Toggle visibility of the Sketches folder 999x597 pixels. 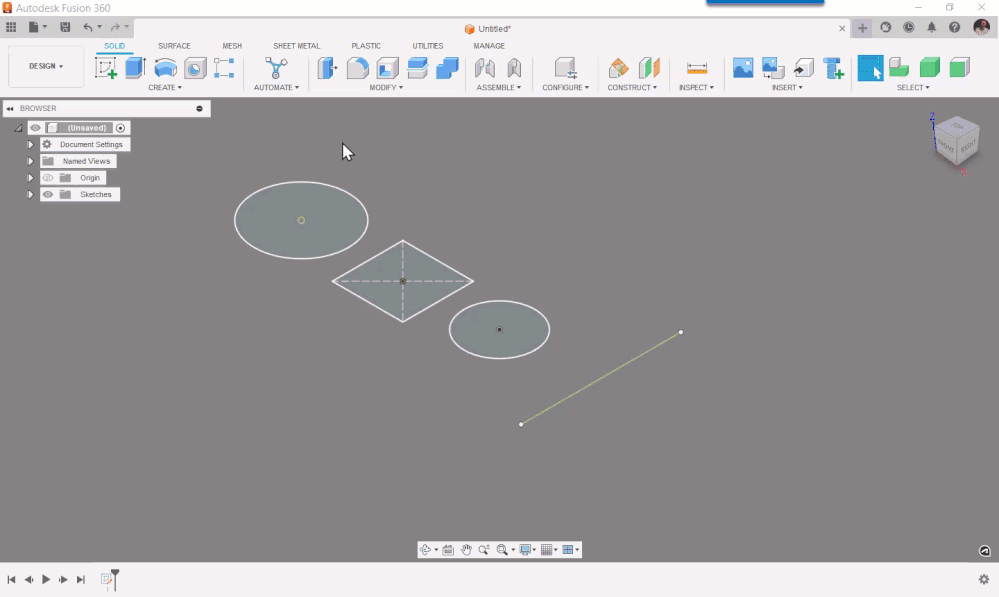pos(48,194)
